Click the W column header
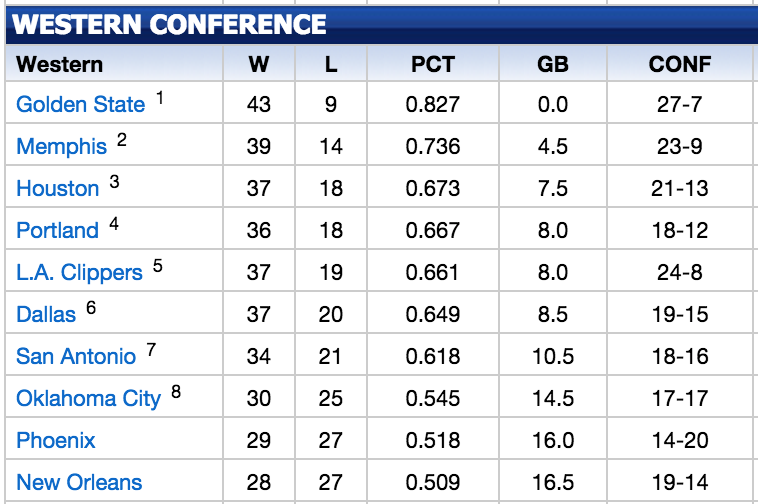 pos(259,65)
